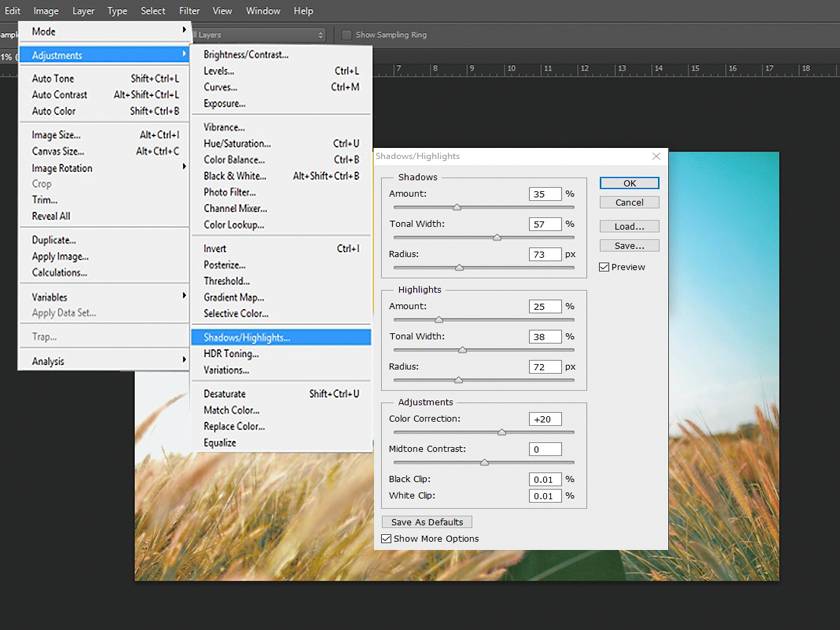Click OK in the Shadows/Highlights dialog
Screen dimensions: 840x630
(629, 183)
